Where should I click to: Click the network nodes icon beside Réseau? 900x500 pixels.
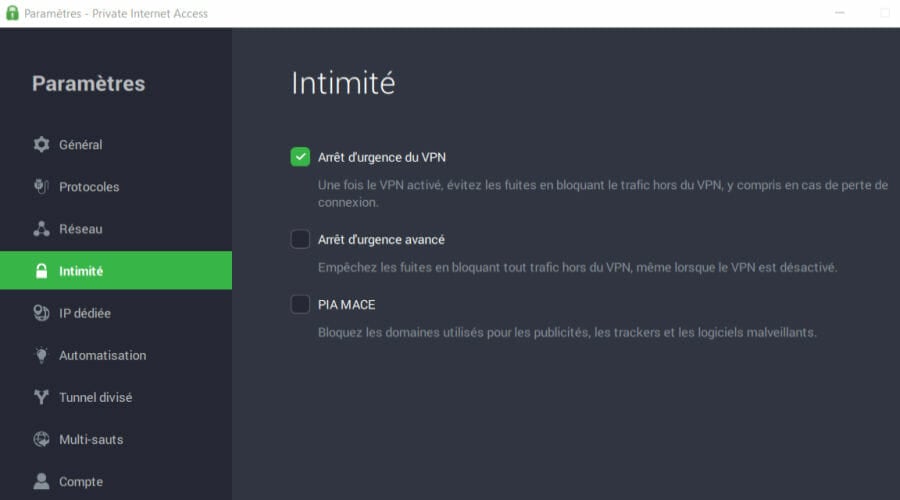coord(41,228)
